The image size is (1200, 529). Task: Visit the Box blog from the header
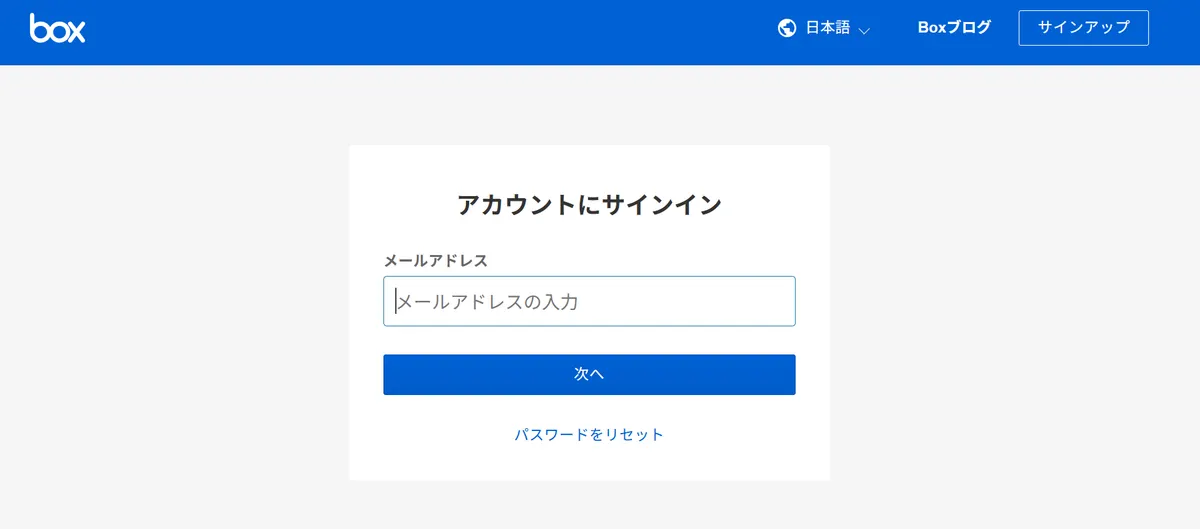pyautogui.click(x=954, y=27)
